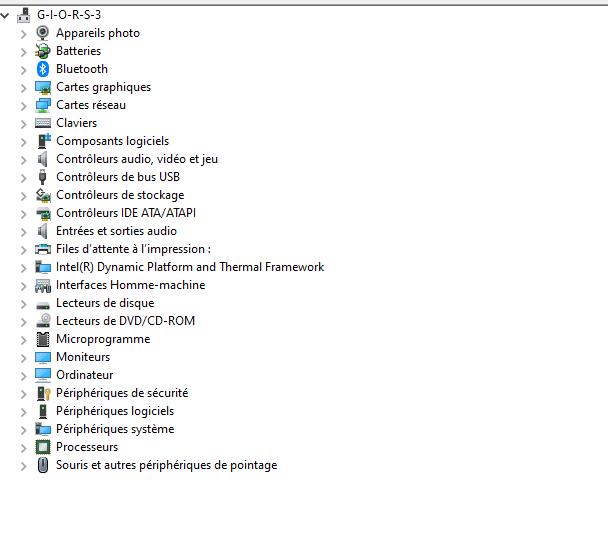Click the Lecteurs de disque drive icon
Image resolution: width=608 pixels, height=554 pixels.
(43, 305)
